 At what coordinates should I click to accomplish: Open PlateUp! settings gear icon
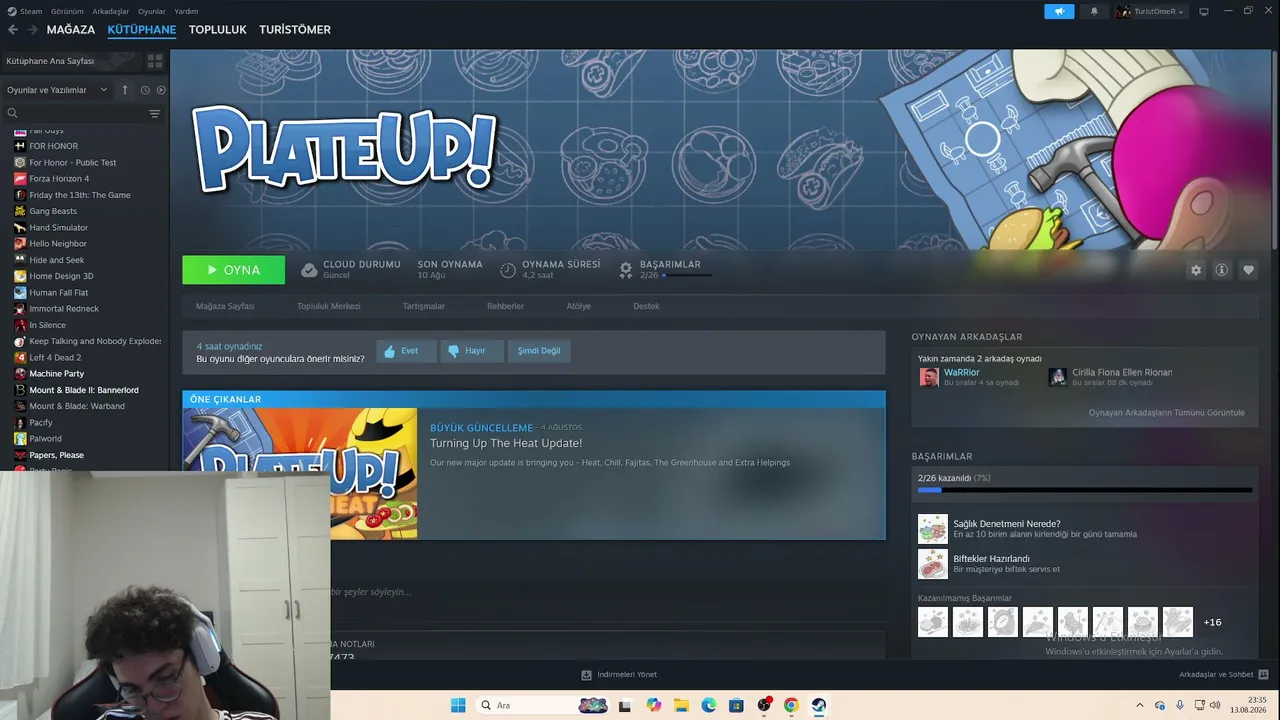pos(1196,270)
